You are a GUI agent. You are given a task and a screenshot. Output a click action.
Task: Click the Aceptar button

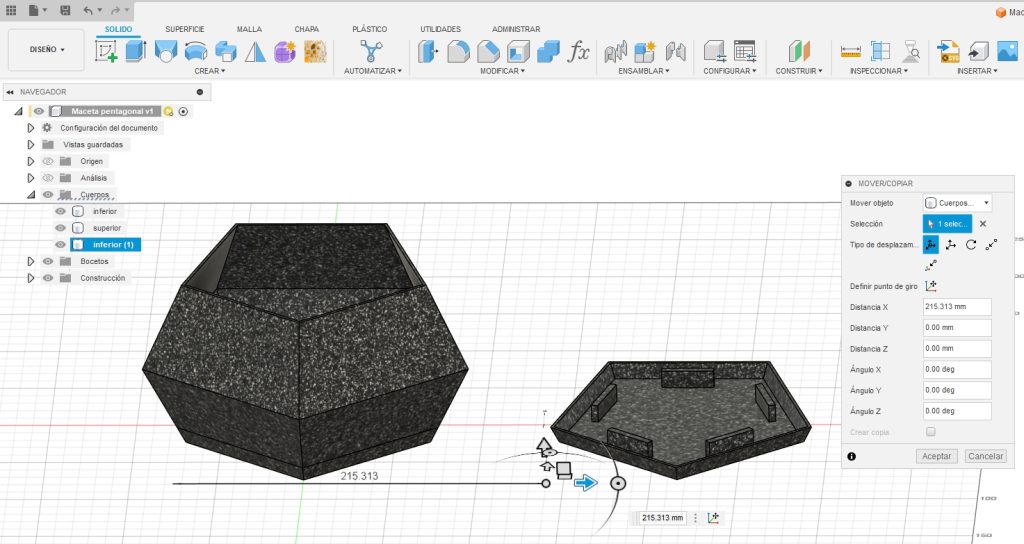(x=937, y=456)
